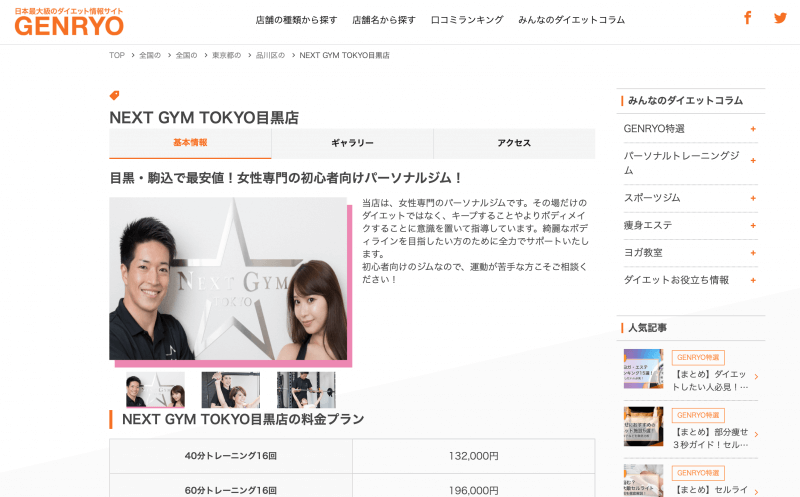Switch to the ギャラリー tab
The height and width of the screenshot is (497, 800).
pyautogui.click(x=353, y=143)
